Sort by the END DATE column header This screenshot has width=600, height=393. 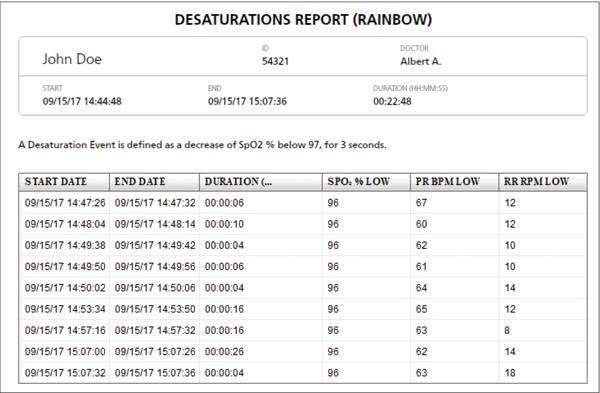click(154, 182)
